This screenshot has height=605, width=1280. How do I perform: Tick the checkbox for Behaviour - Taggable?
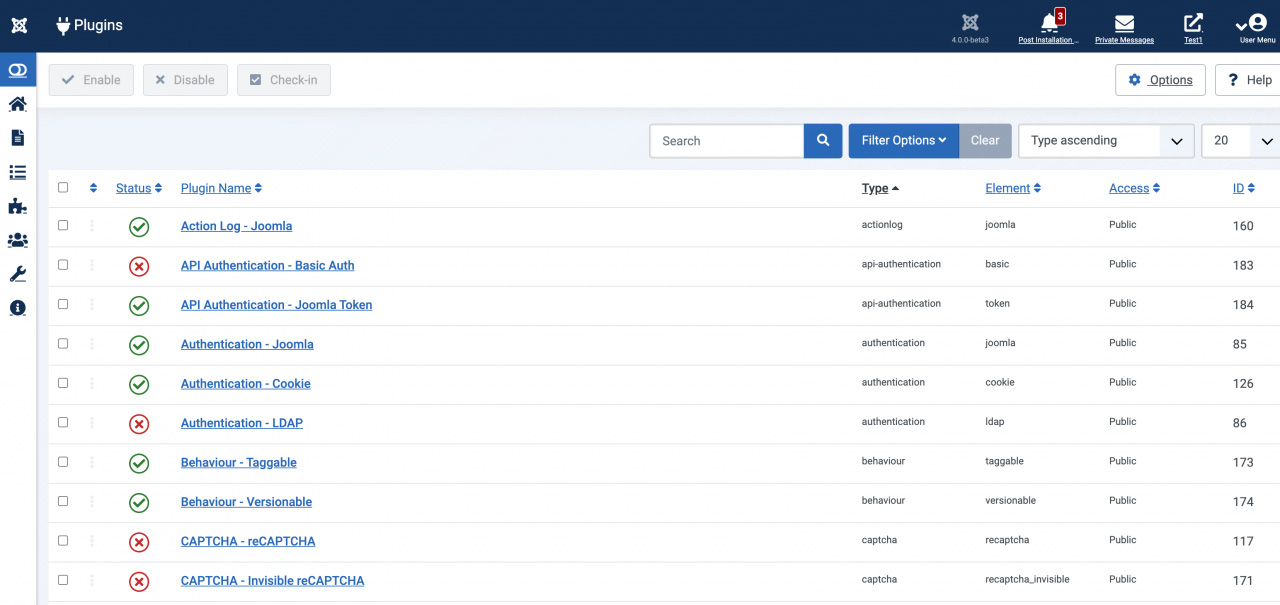[63, 461]
